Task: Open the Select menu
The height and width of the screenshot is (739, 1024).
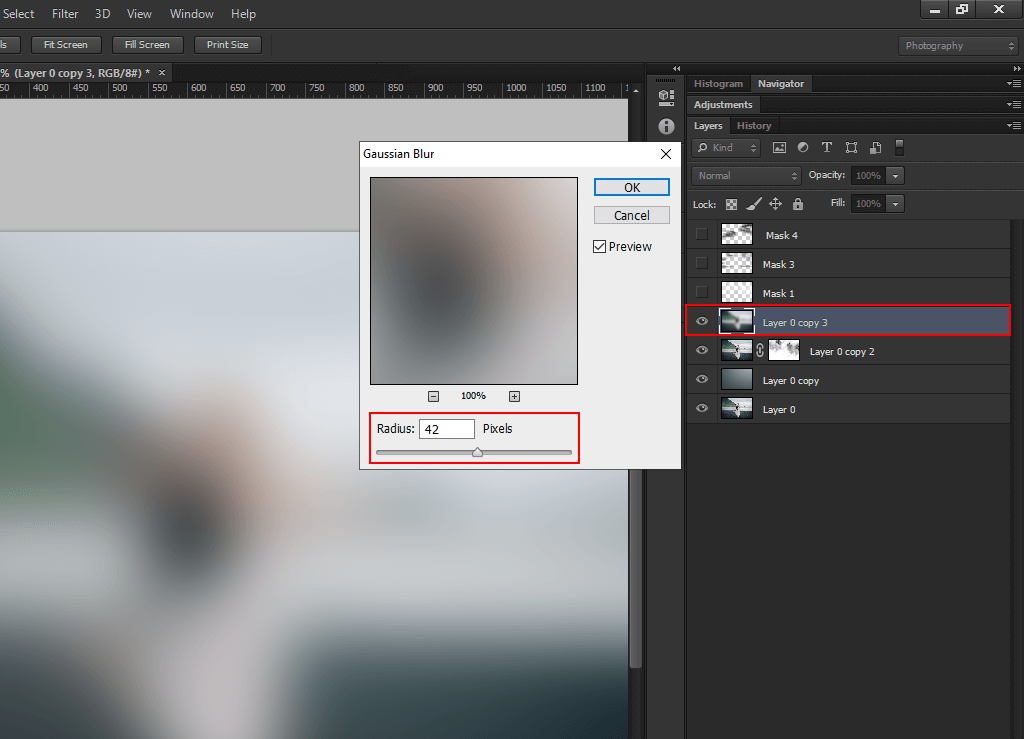Action: pos(18,14)
